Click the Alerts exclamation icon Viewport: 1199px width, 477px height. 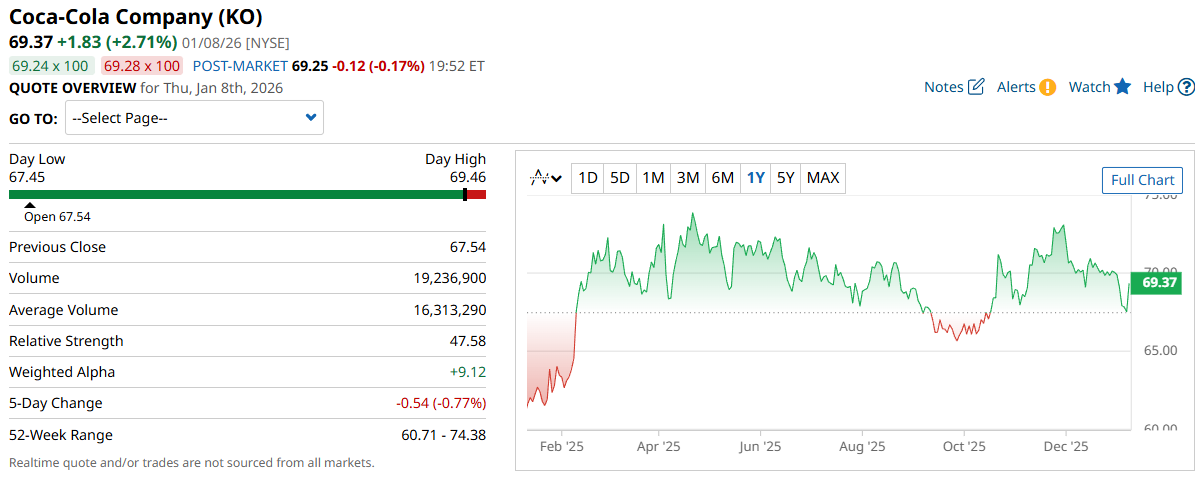pyautogui.click(x=1047, y=87)
